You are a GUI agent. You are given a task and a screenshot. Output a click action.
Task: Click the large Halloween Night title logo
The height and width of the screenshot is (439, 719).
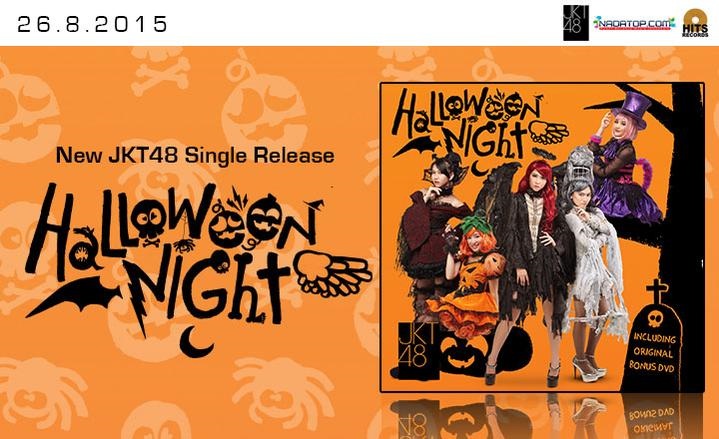click(197, 266)
